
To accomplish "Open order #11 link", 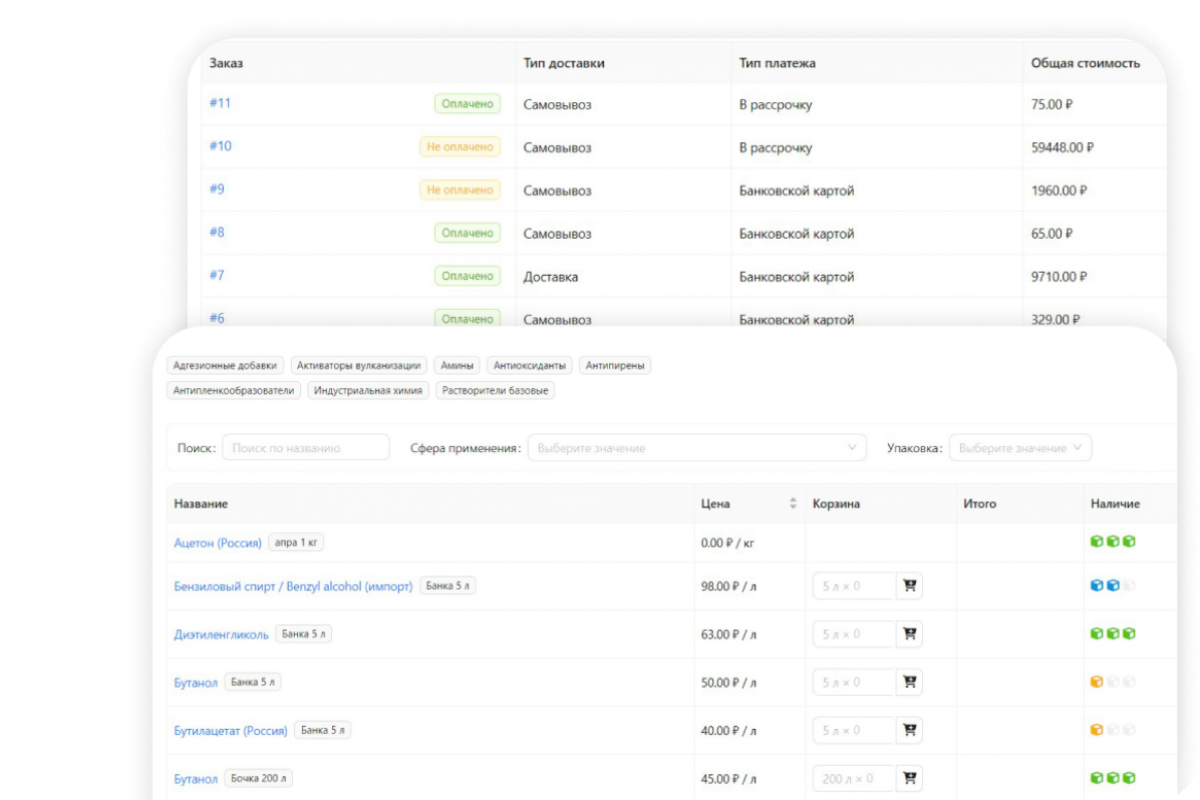I will pyautogui.click(x=220, y=103).
